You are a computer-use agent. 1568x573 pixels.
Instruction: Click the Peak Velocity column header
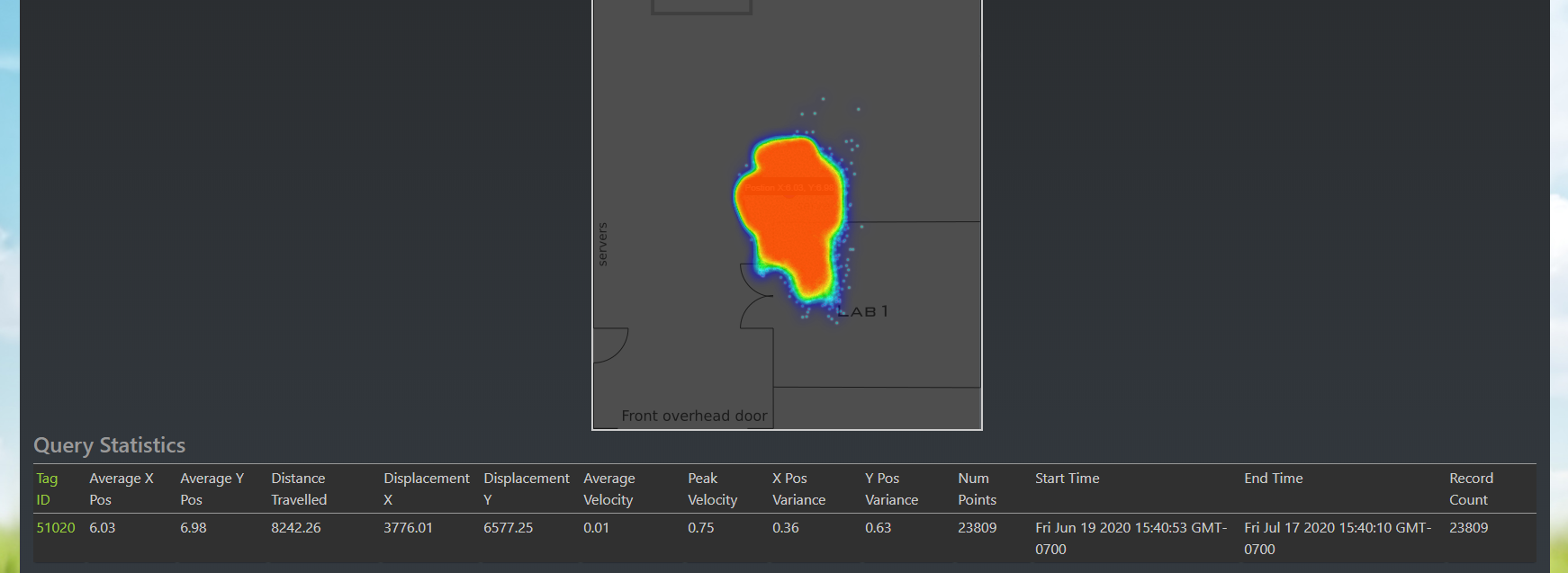[713, 489]
